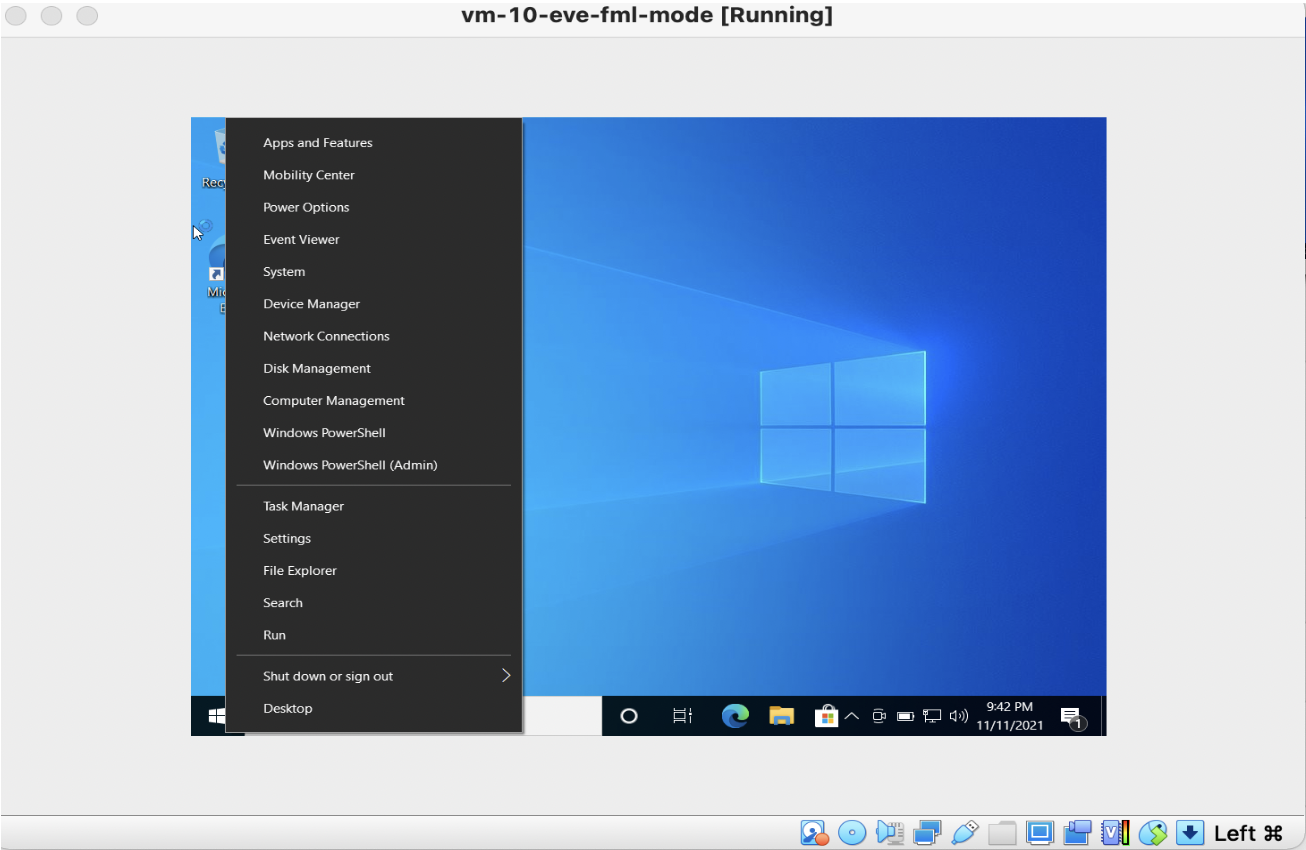Launch Task Manager from the menu
This screenshot has height=850, width=1306.
click(x=303, y=506)
